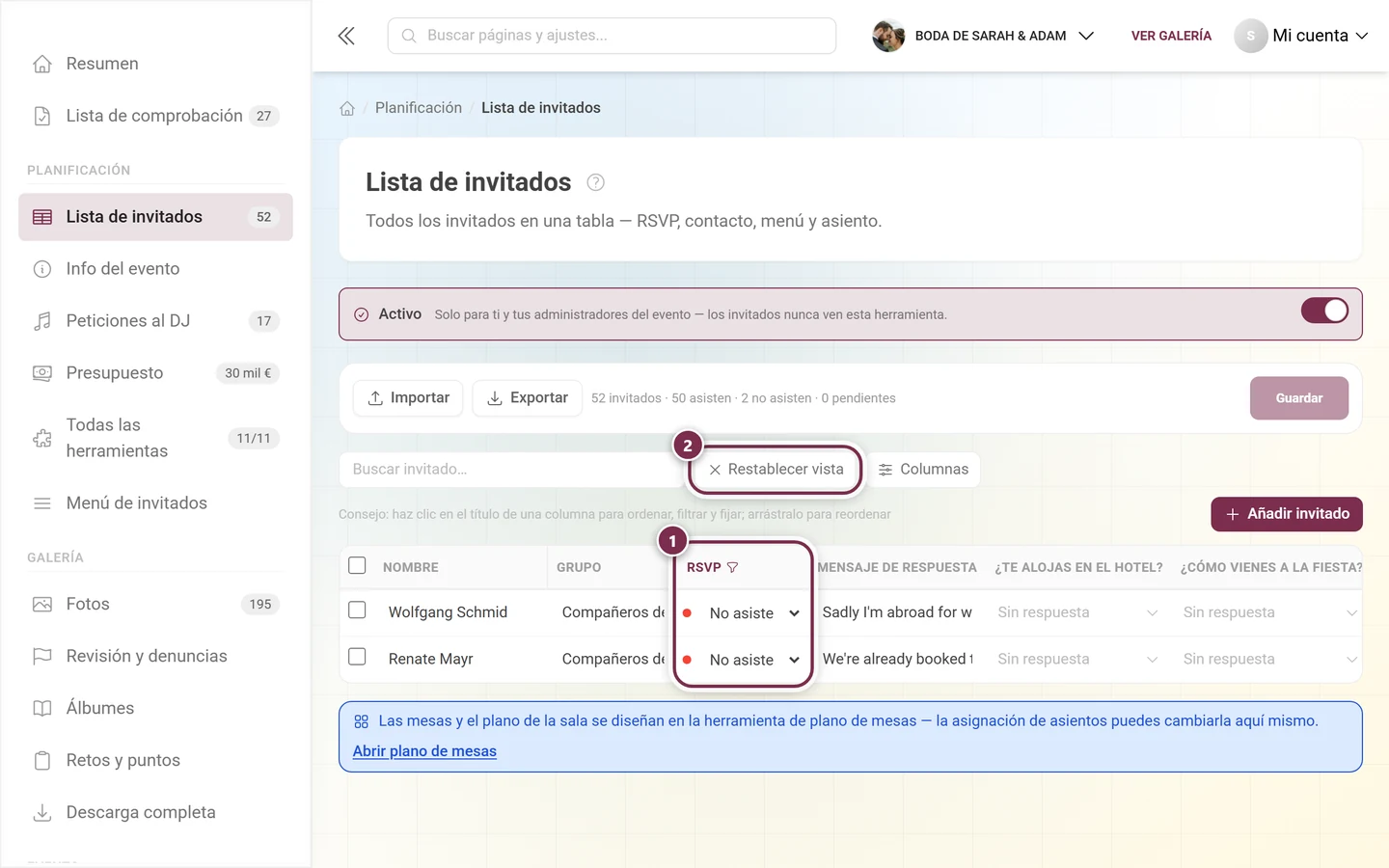Open the Columnas settings button
This screenshot has width=1389, height=868.
[x=924, y=470]
